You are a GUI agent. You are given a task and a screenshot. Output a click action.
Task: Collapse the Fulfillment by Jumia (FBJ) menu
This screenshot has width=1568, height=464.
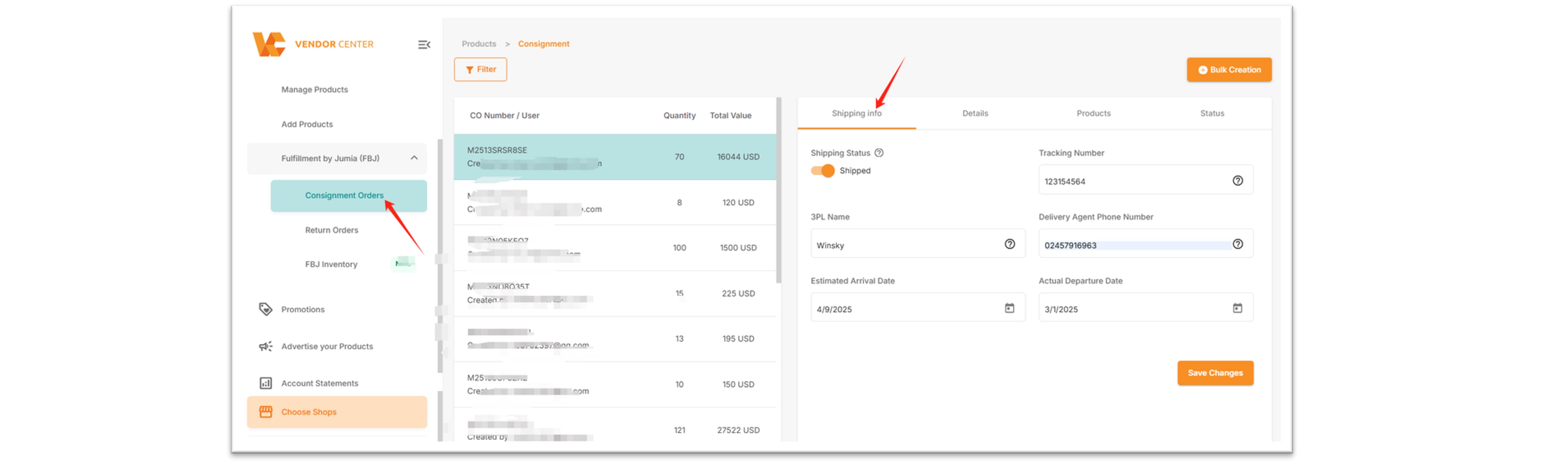pyautogui.click(x=414, y=158)
